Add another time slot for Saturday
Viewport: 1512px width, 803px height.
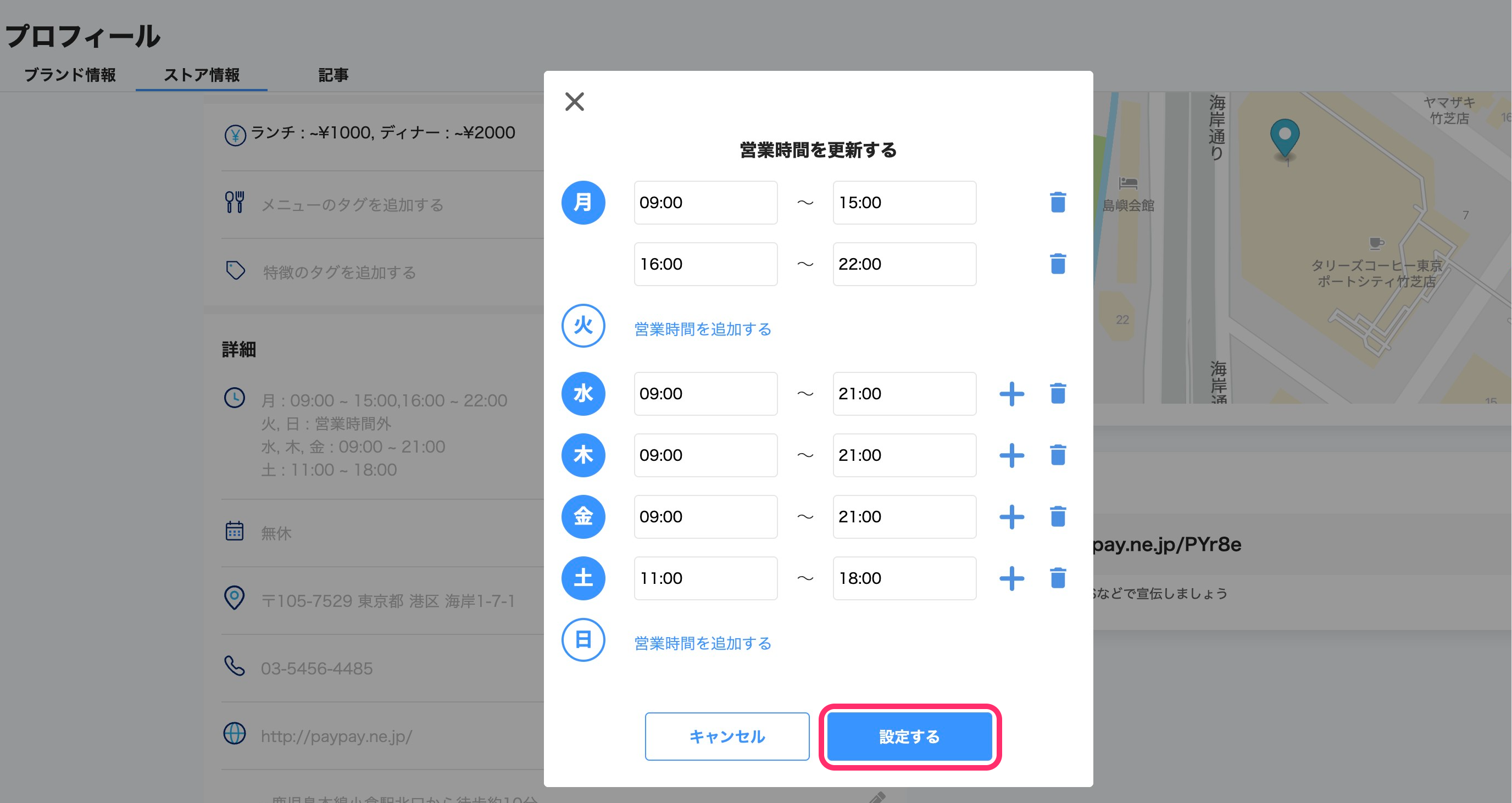click(x=1011, y=578)
